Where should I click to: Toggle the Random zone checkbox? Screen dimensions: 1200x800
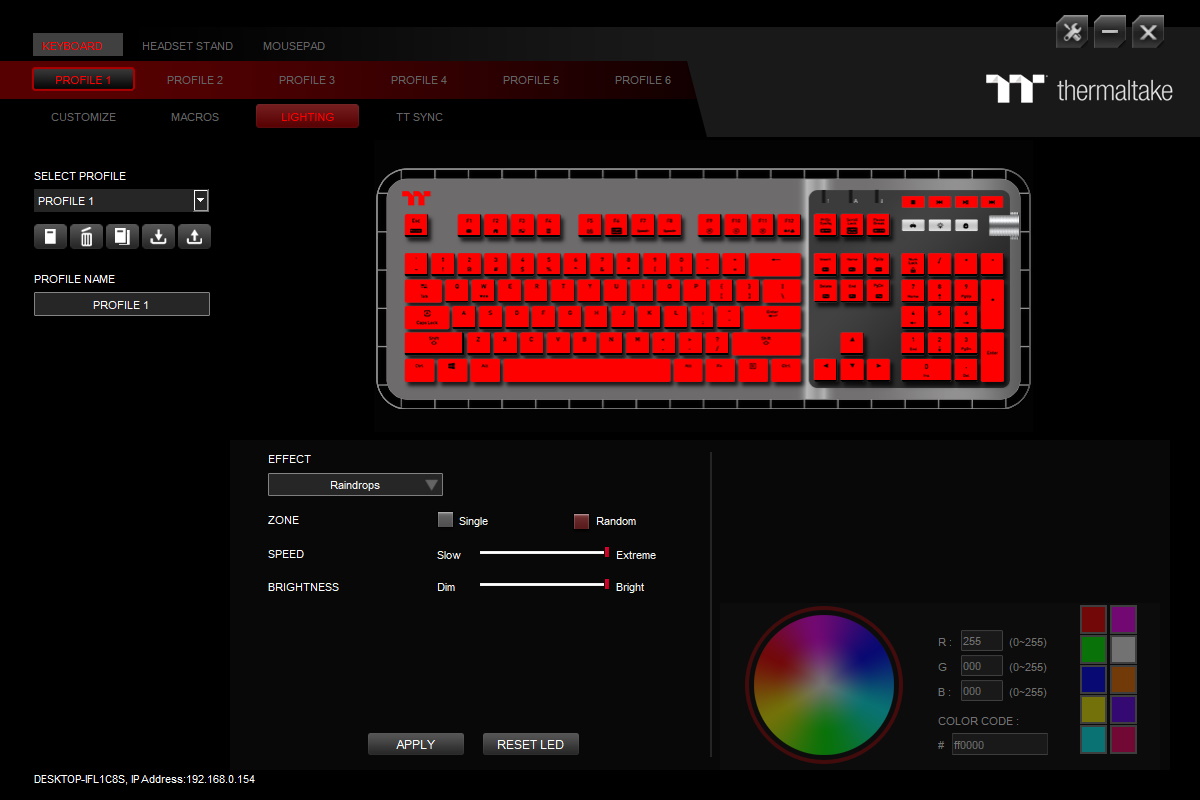pyautogui.click(x=582, y=521)
